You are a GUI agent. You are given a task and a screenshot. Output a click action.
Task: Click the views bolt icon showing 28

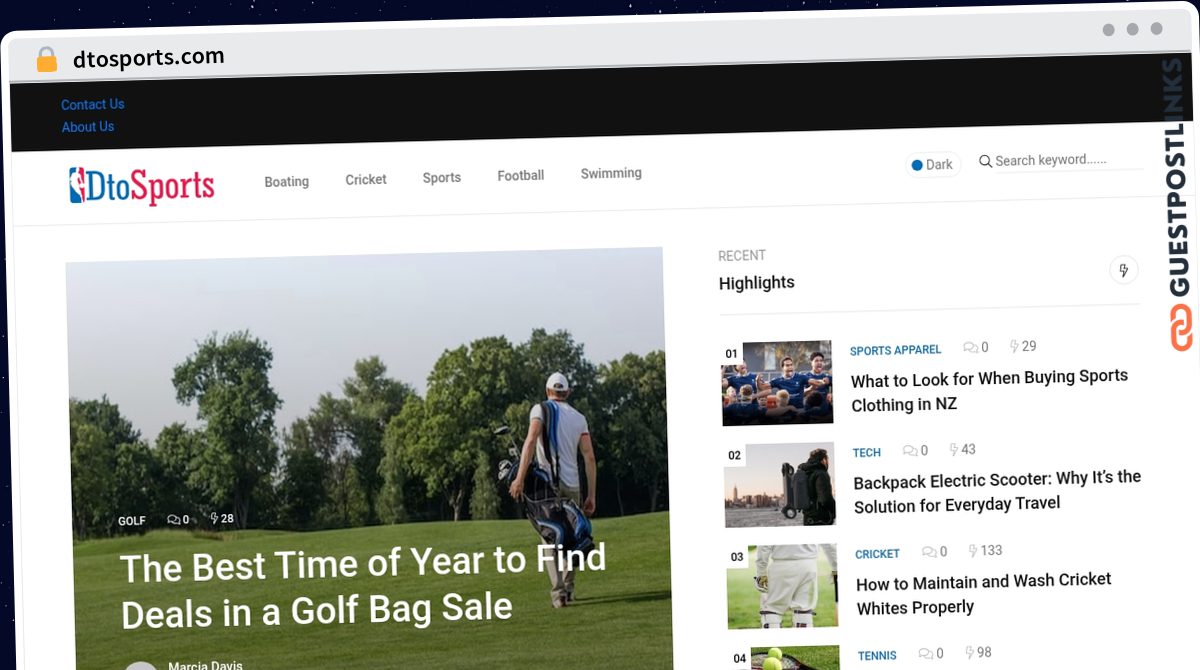point(214,518)
